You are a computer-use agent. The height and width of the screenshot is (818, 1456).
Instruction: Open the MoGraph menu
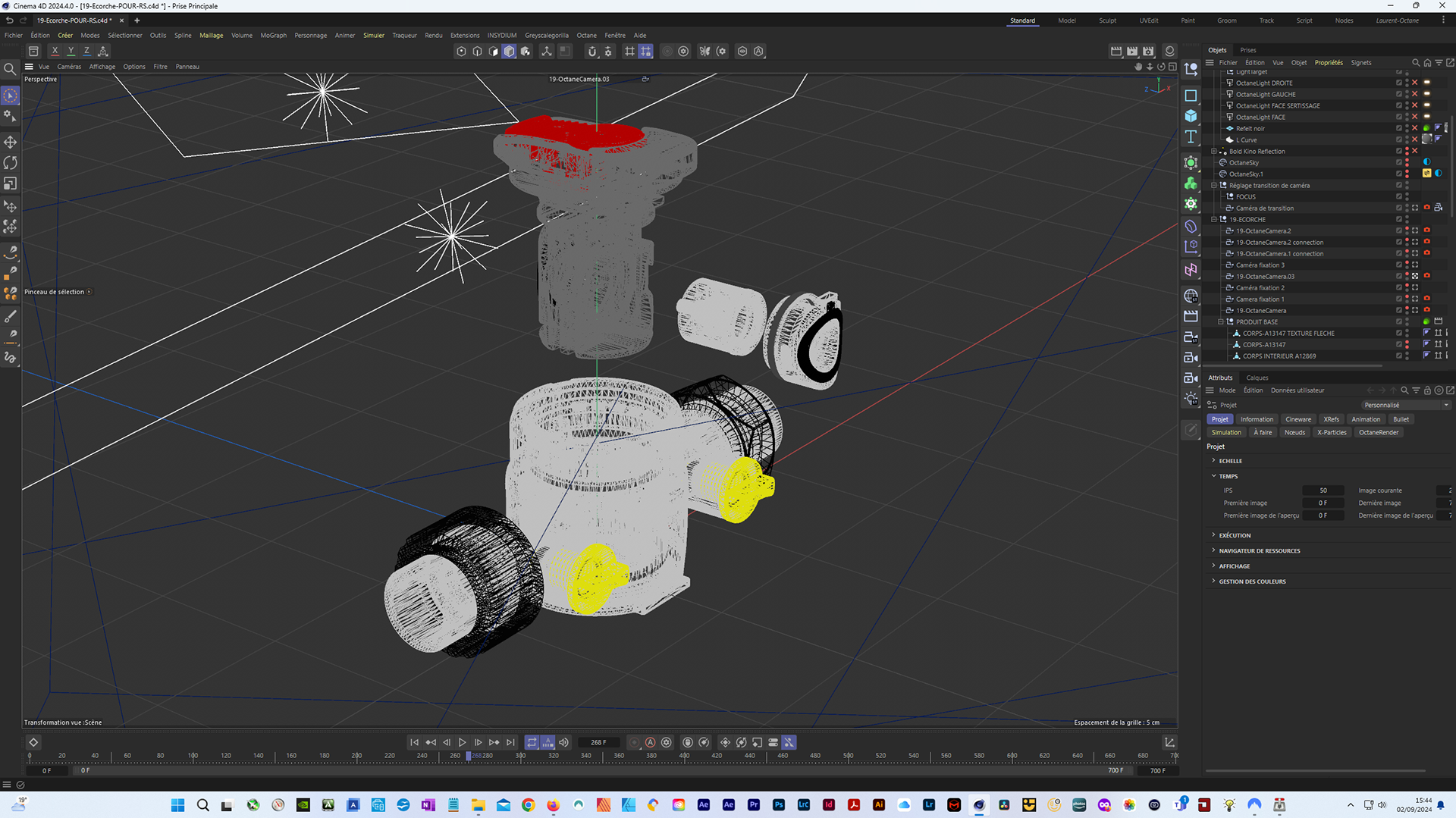pos(274,36)
